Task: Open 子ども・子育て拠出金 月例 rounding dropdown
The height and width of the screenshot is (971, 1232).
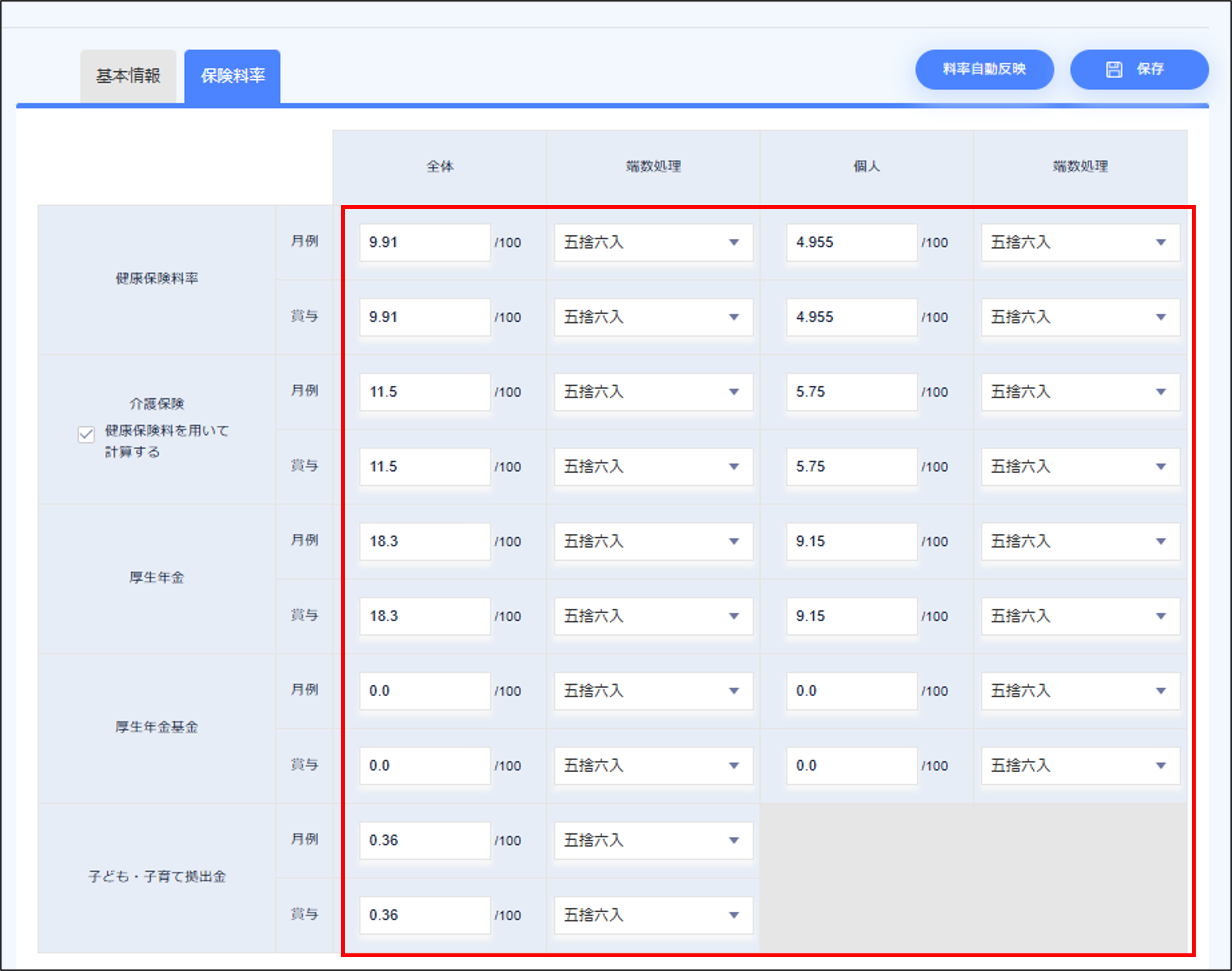Action: [653, 841]
